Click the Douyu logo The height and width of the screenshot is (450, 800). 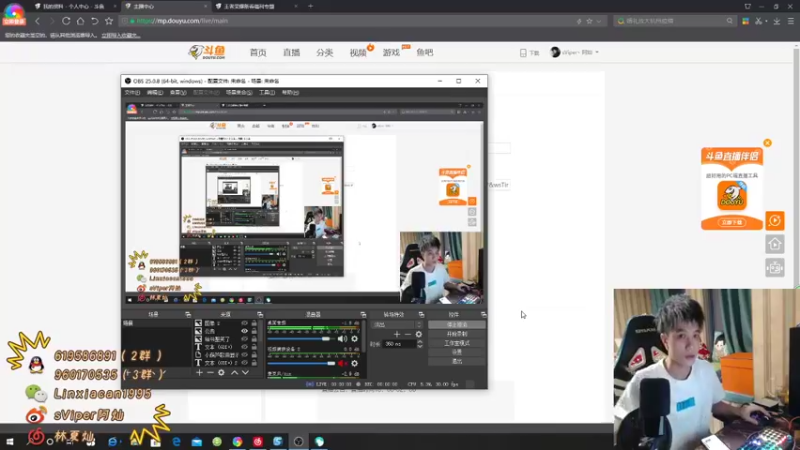coord(207,52)
